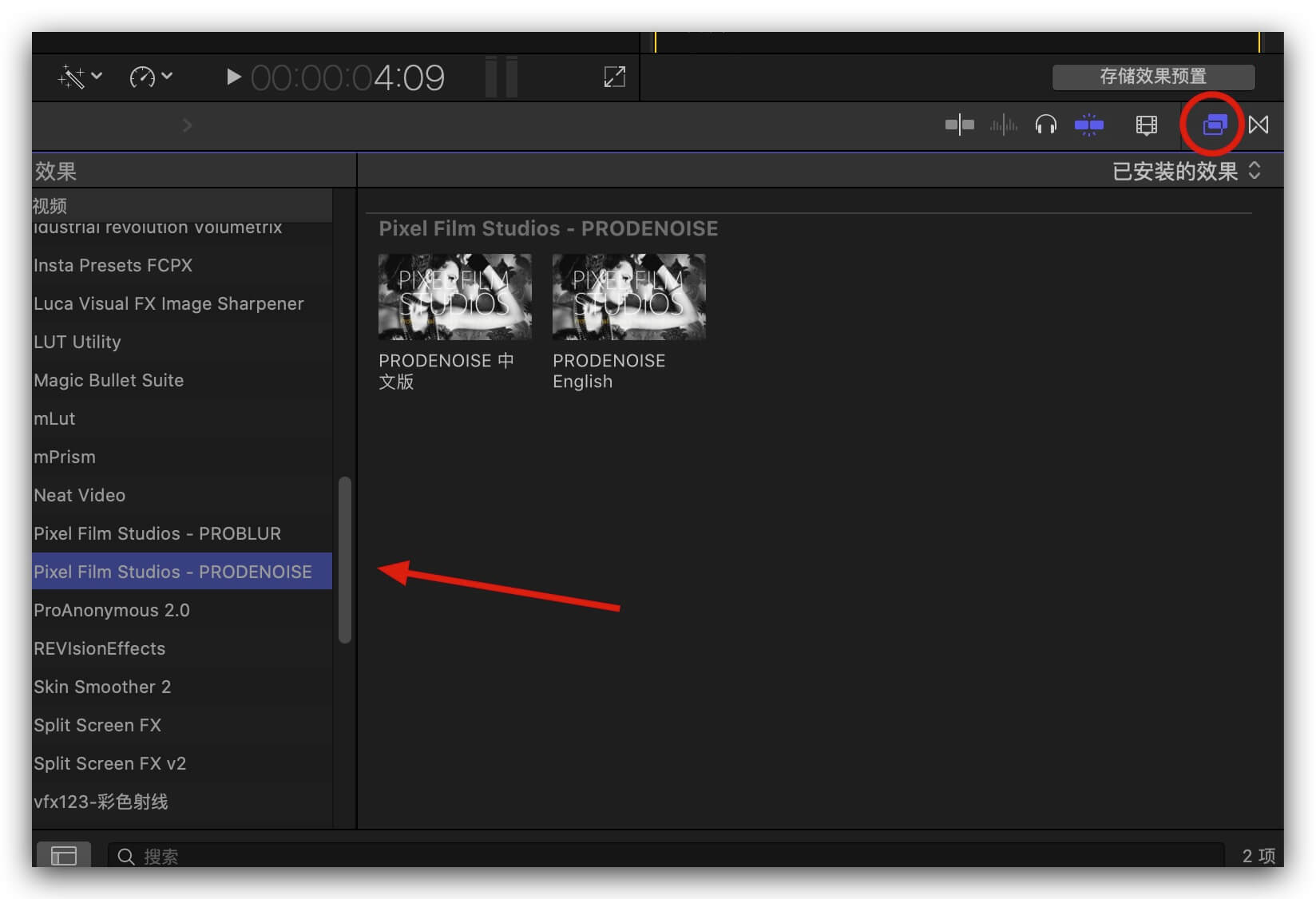Toggle solo headphones icon
The width and height of the screenshot is (1316, 899).
pyautogui.click(x=1045, y=125)
